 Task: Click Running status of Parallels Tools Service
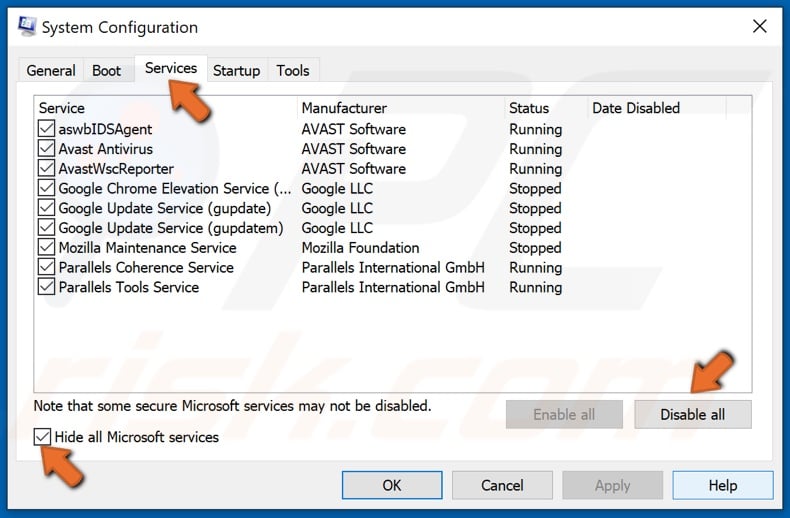[x=536, y=287]
